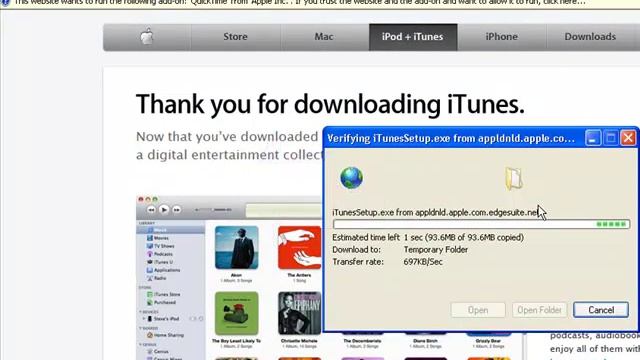Select Steve's iPod device in the sidebar
This screenshot has width=640, height=360.
(x=163, y=319)
